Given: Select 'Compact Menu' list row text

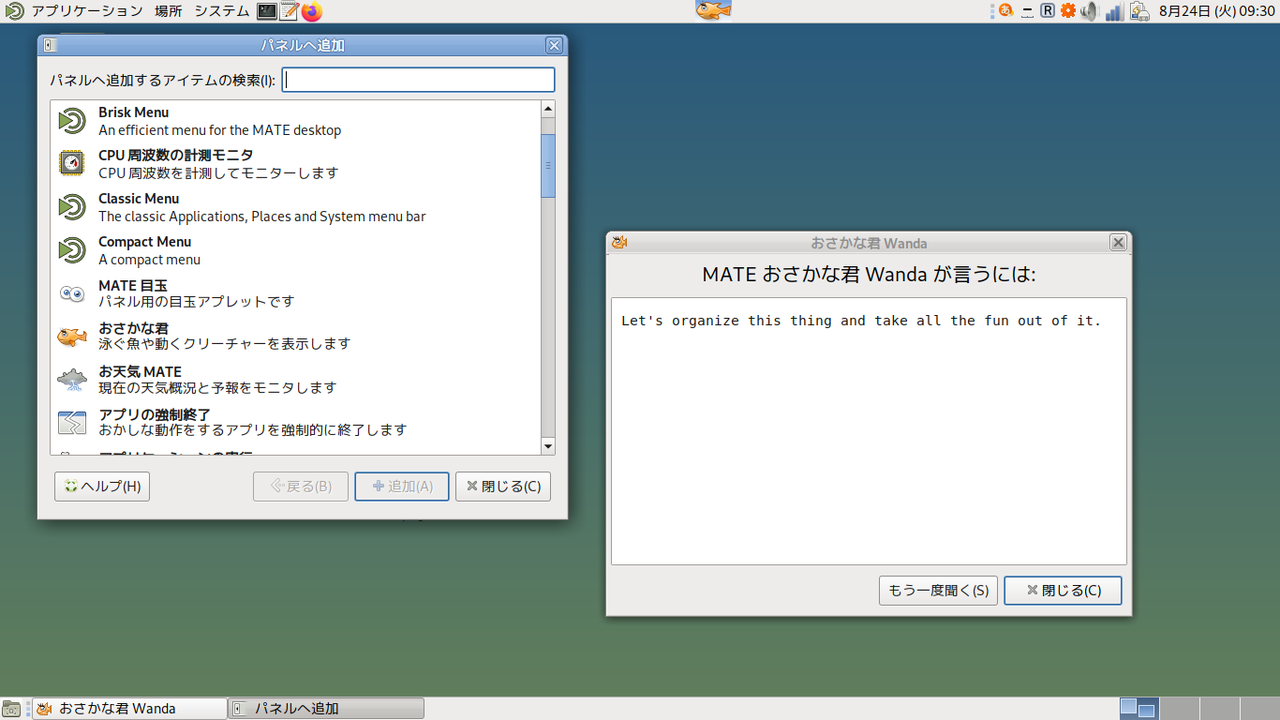Looking at the screenshot, I should 144,242.
